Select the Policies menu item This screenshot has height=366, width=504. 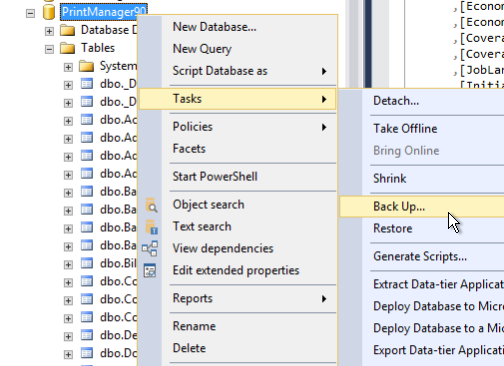tap(237, 127)
